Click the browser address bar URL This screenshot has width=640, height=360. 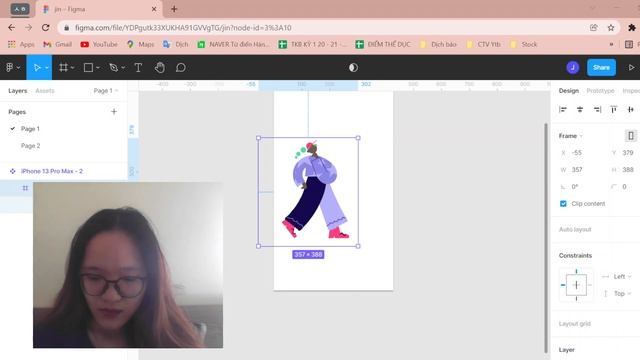[183, 28]
